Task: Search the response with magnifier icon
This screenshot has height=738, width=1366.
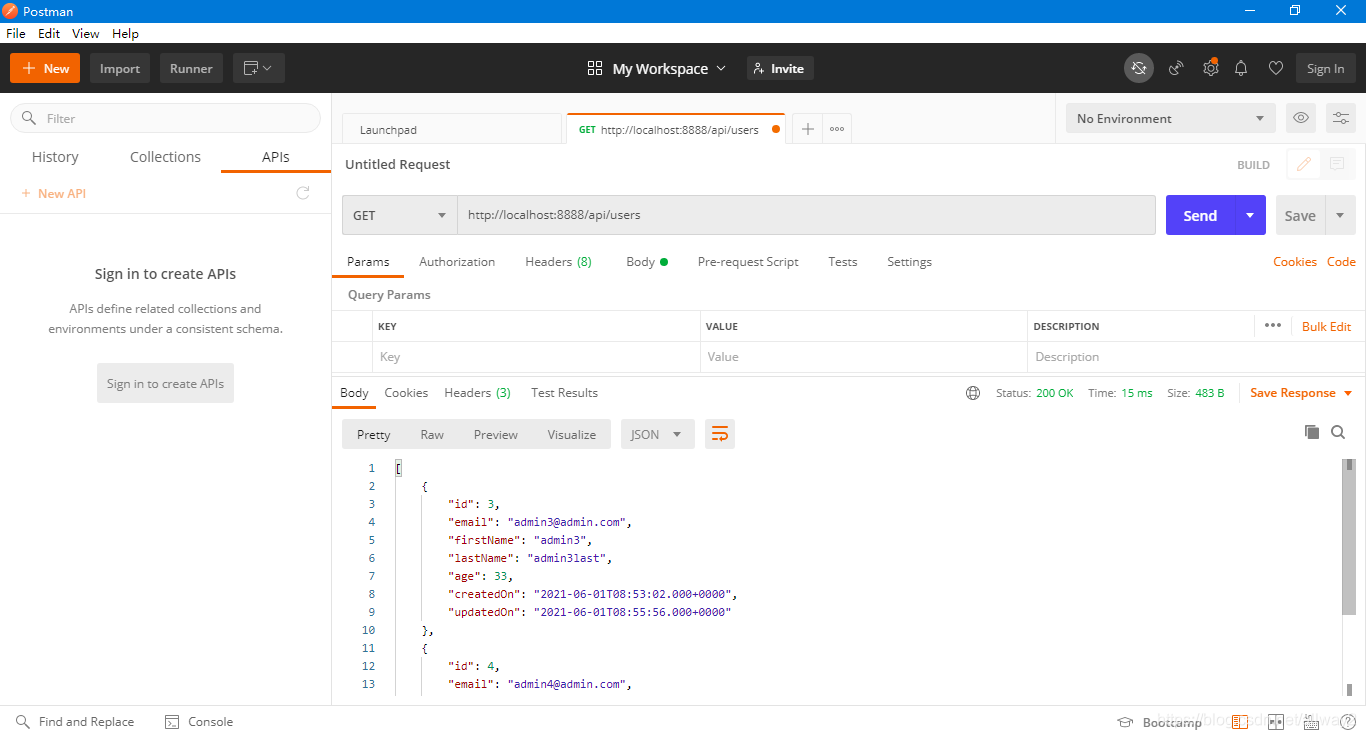Action: click(1339, 432)
